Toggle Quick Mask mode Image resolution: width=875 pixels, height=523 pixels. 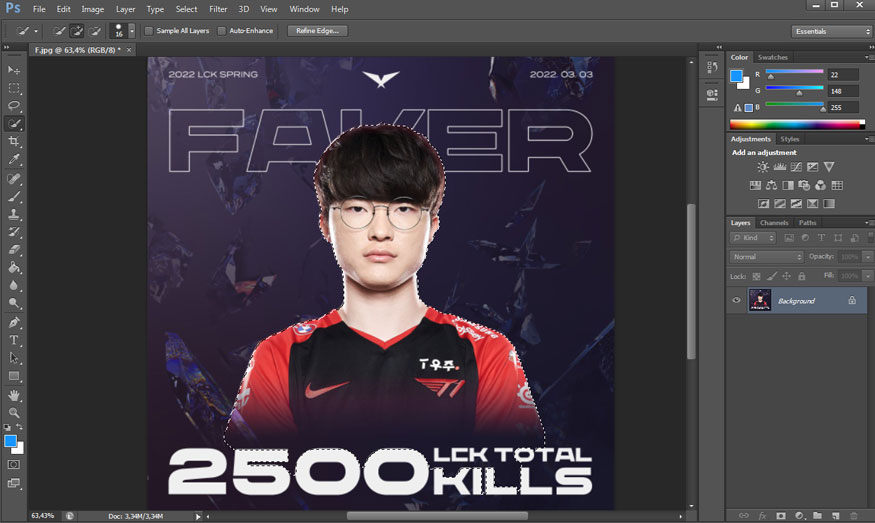[14, 464]
